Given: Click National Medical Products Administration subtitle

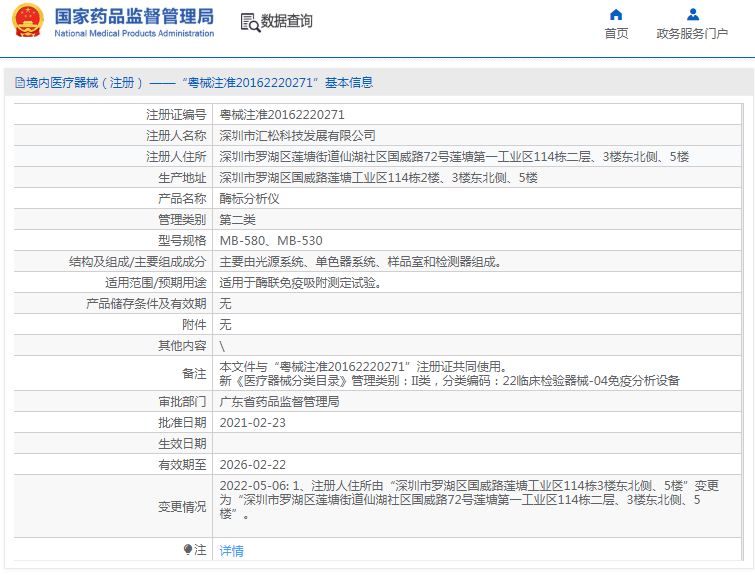Looking at the screenshot, I should coord(134,33).
